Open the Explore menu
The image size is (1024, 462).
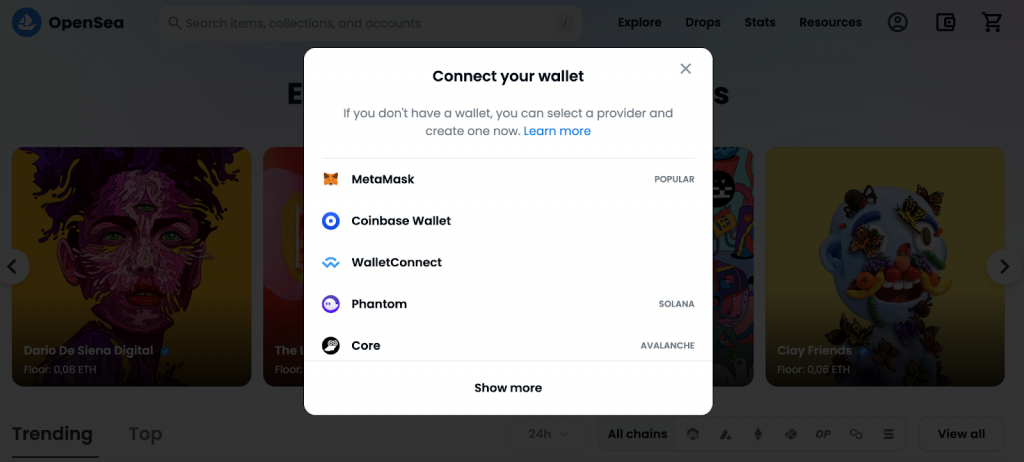click(639, 22)
